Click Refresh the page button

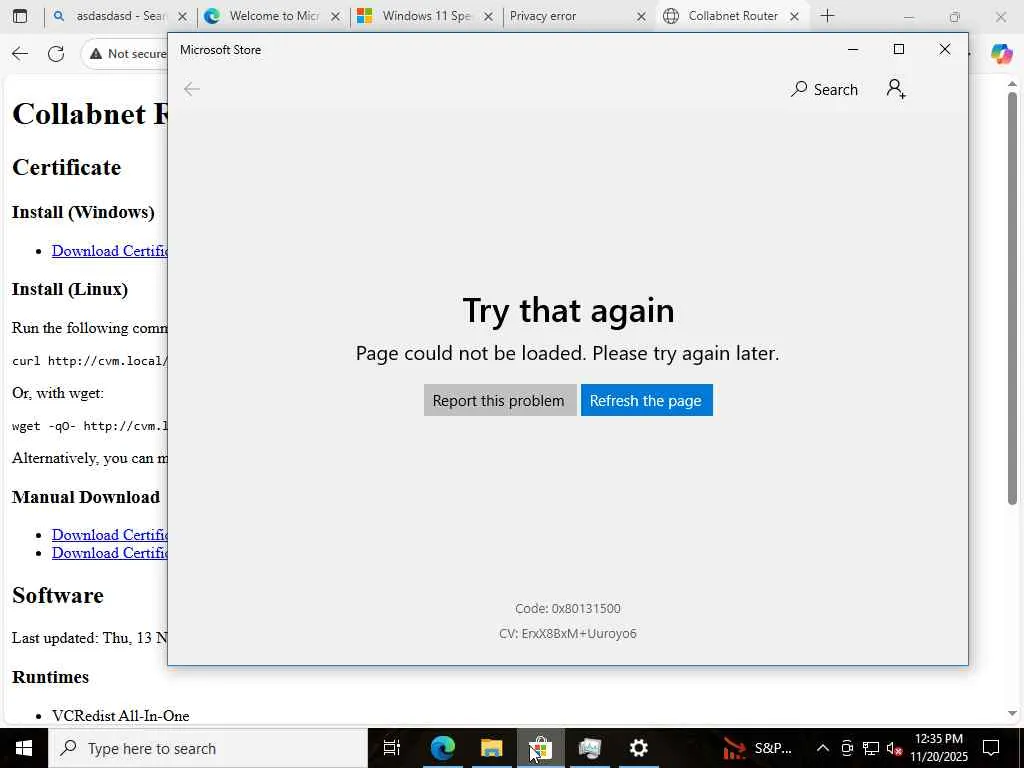(x=646, y=400)
